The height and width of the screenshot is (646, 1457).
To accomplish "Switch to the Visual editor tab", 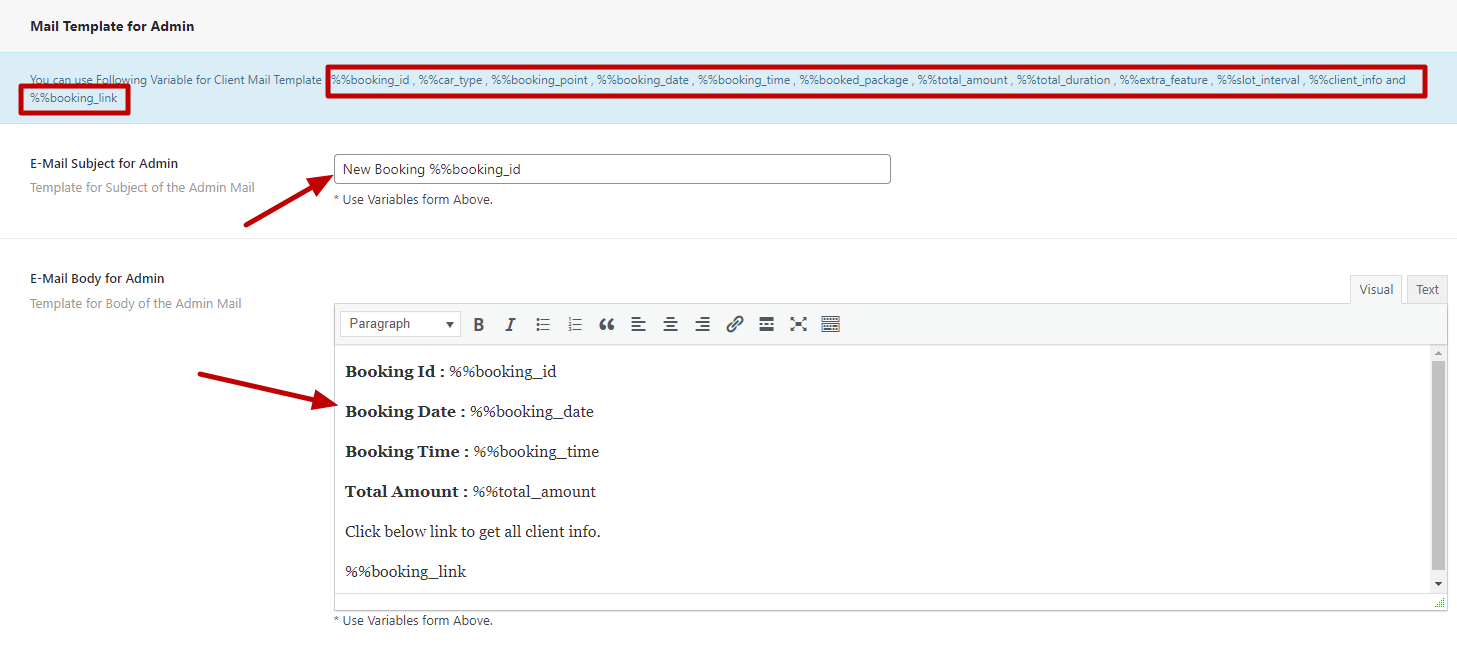I will click(x=1376, y=290).
